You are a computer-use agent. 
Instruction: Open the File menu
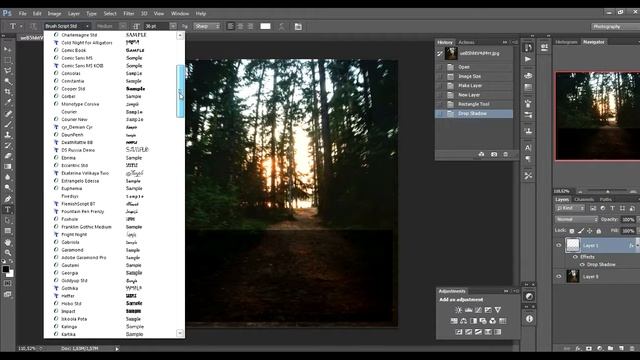tap(22, 13)
